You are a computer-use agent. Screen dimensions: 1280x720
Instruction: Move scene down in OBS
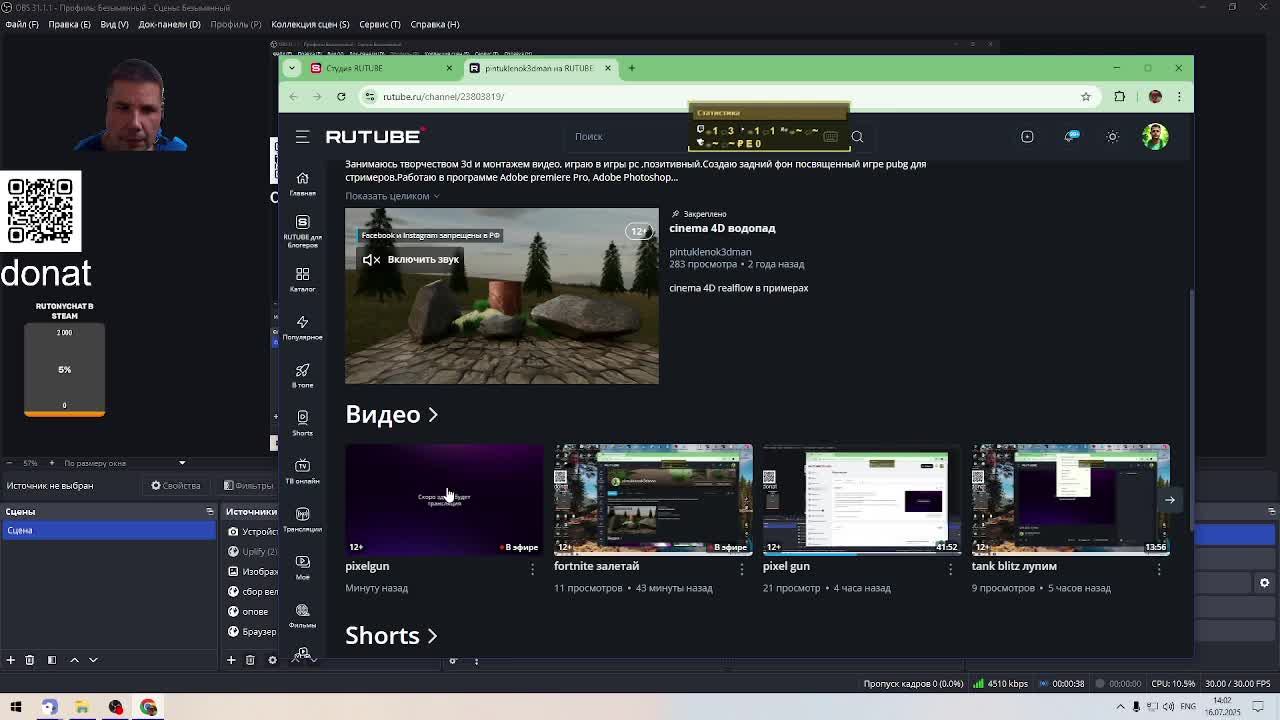tap(93, 660)
